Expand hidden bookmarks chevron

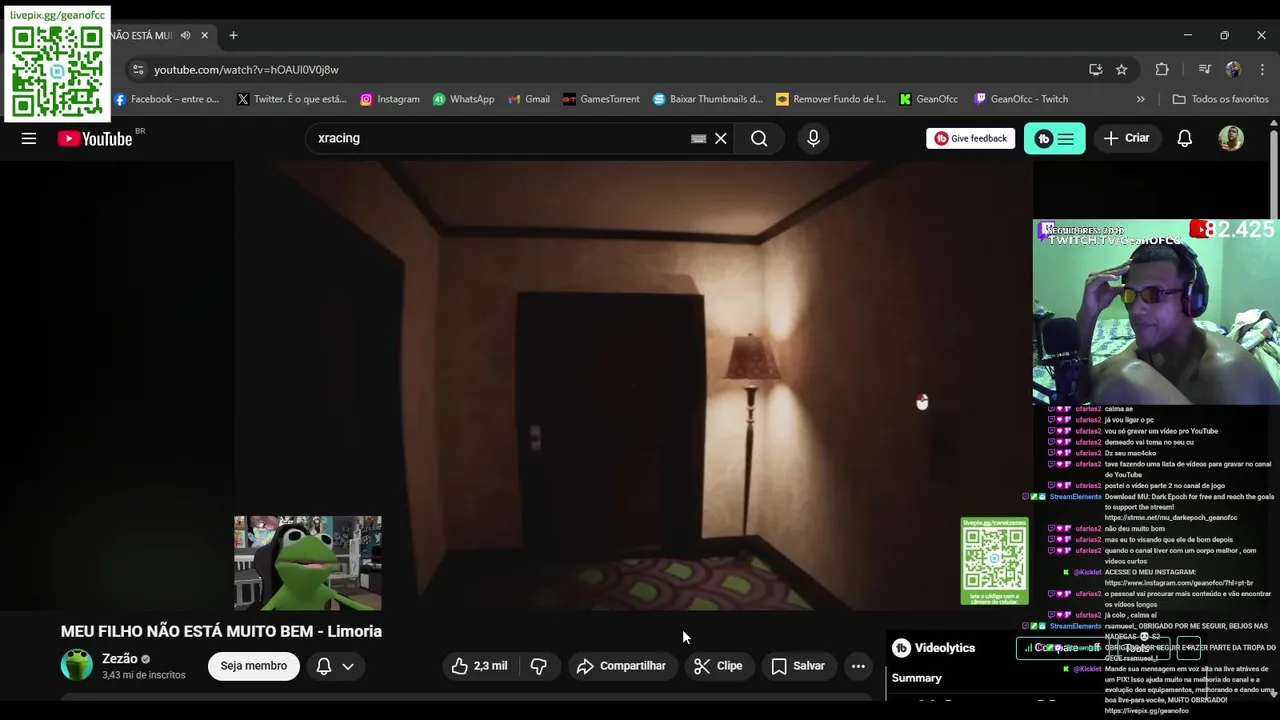pos(1140,99)
